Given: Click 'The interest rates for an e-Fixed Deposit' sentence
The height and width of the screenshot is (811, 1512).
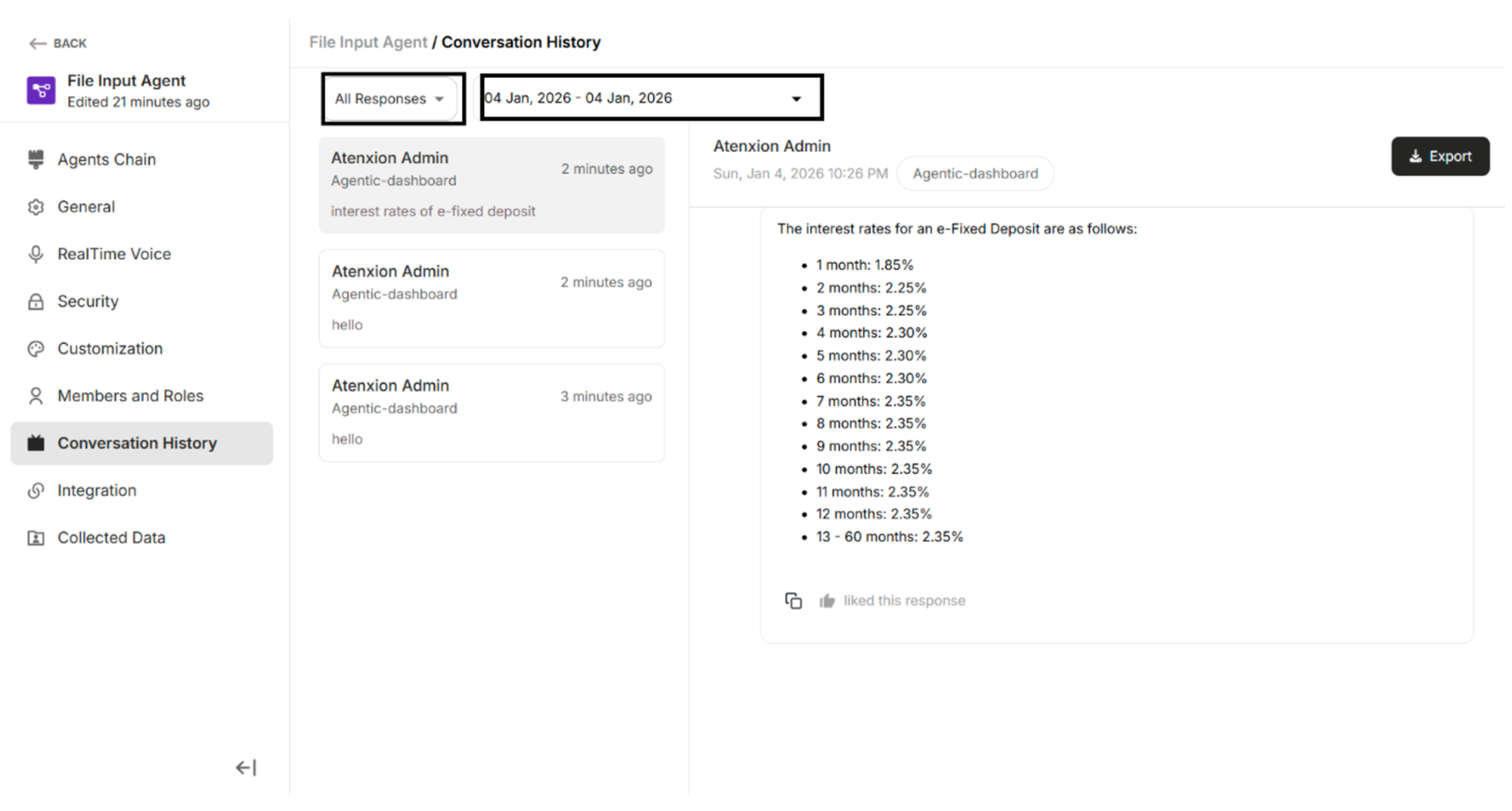Looking at the screenshot, I should click(x=957, y=229).
